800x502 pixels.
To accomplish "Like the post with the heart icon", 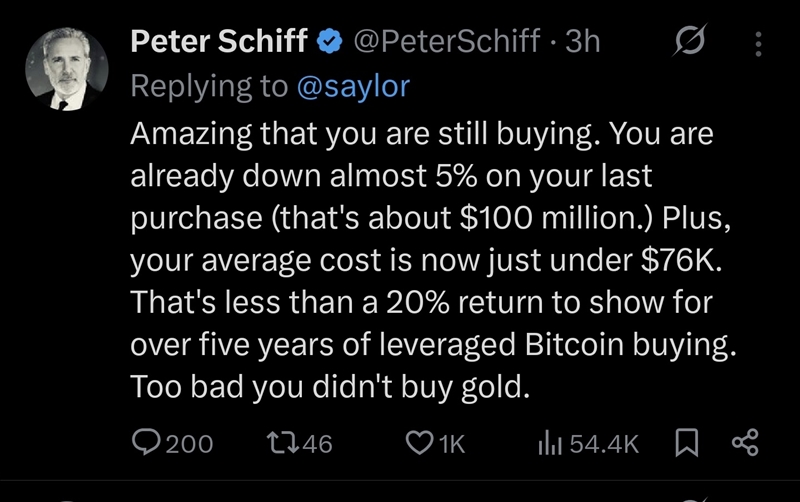I will [x=418, y=443].
